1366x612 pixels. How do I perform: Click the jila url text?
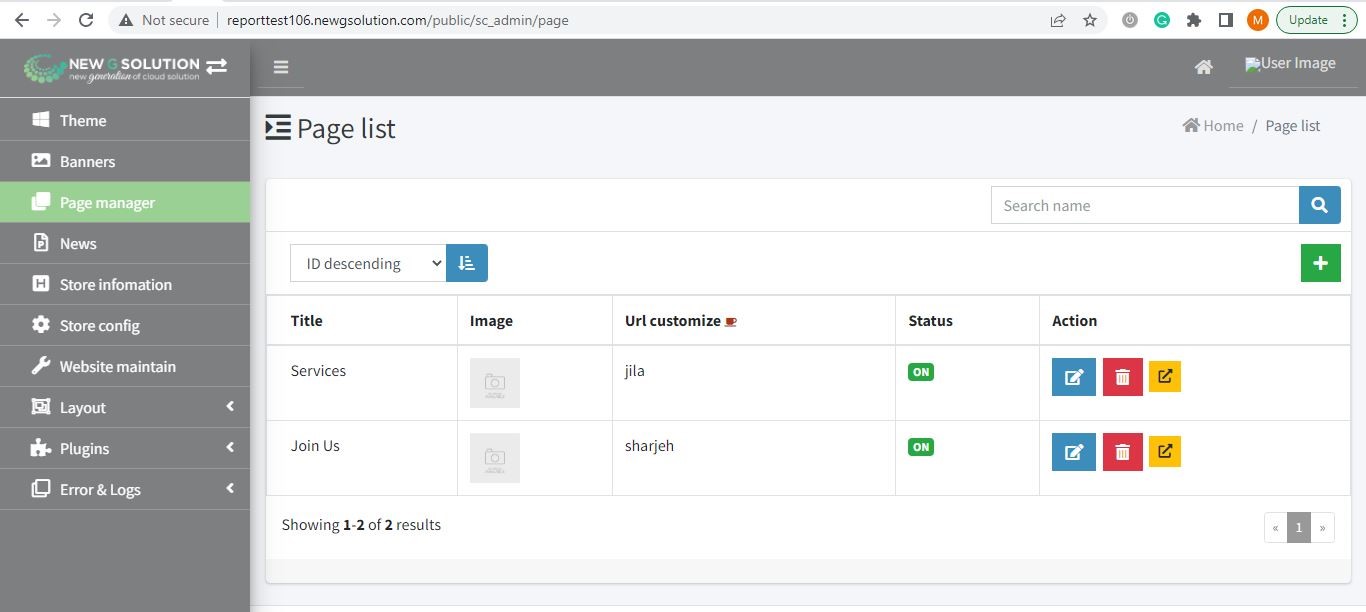pyautogui.click(x=635, y=371)
